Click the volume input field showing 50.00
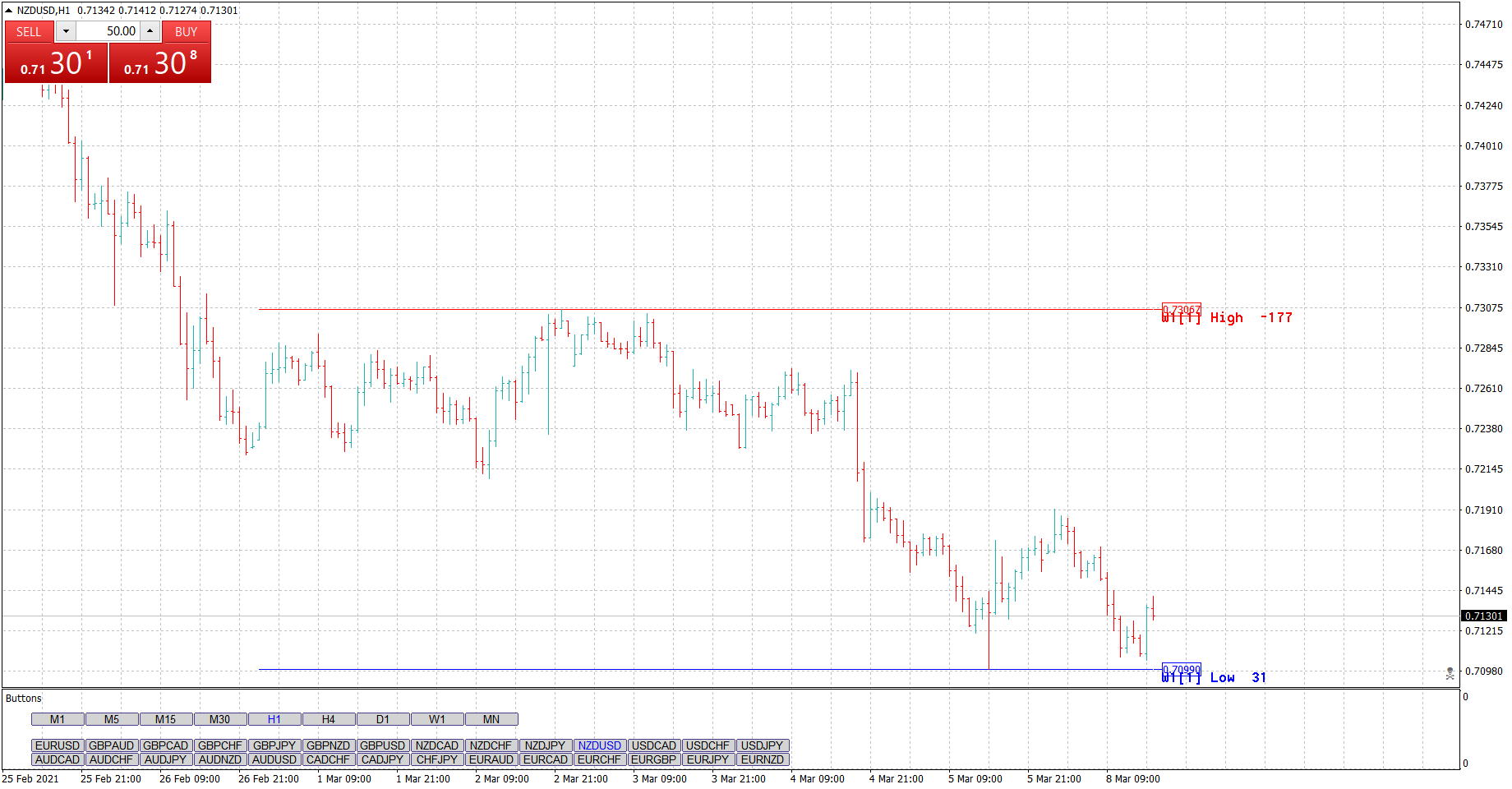 [x=108, y=31]
